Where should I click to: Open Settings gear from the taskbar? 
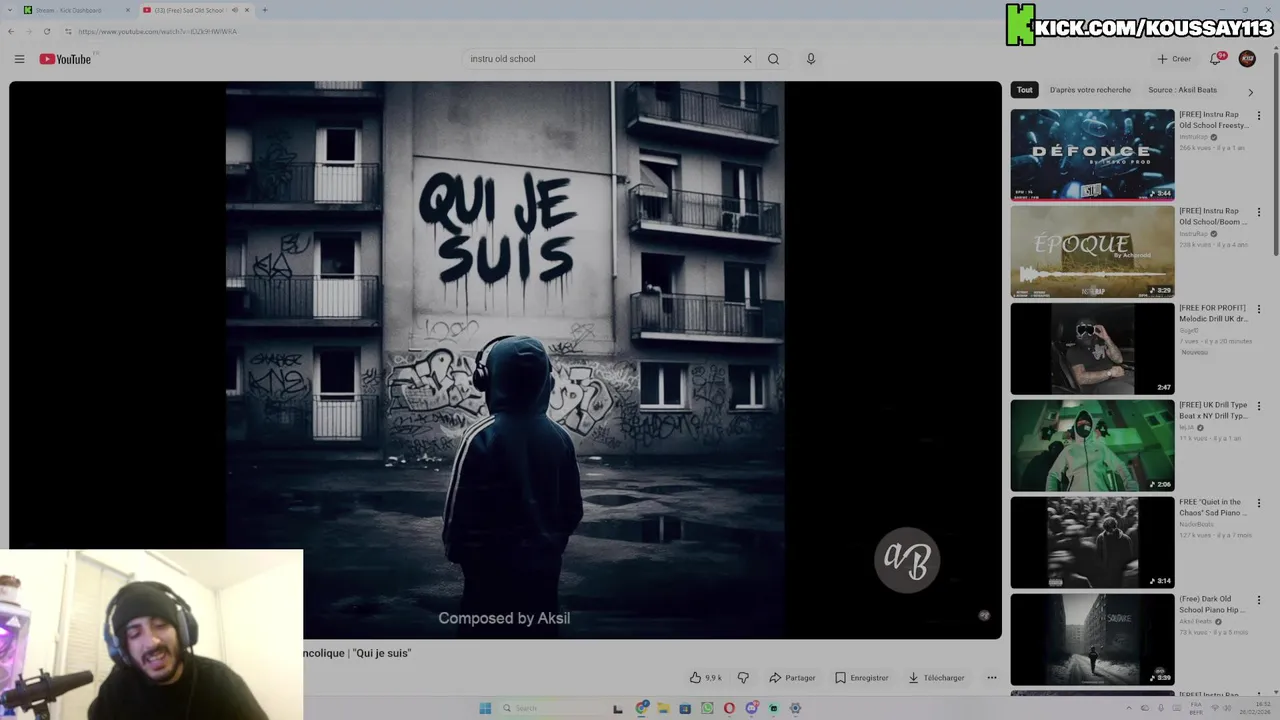[x=795, y=708]
